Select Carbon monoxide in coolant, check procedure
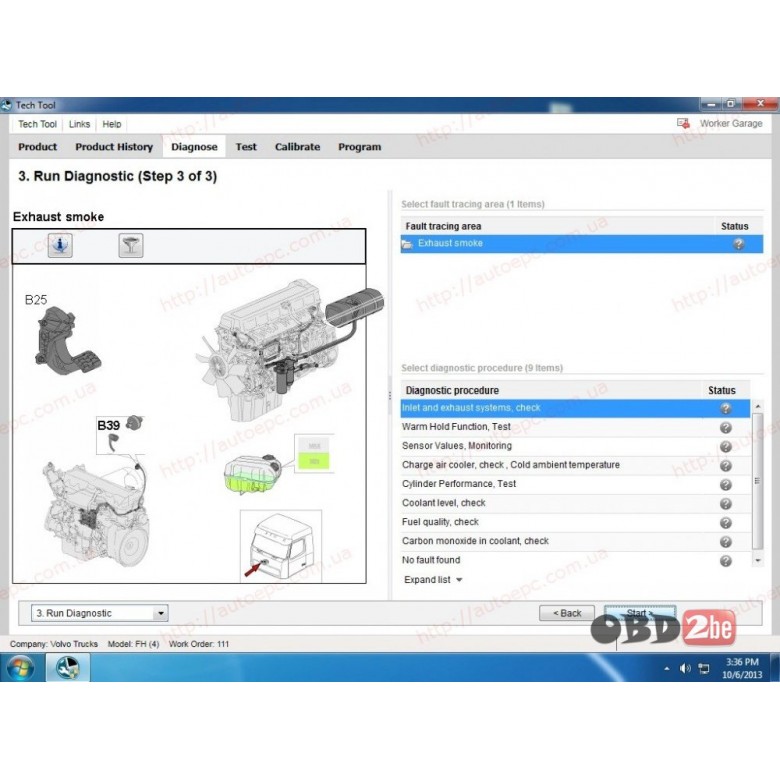The width and height of the screenshot is (780, 780). tap(575, 541)
